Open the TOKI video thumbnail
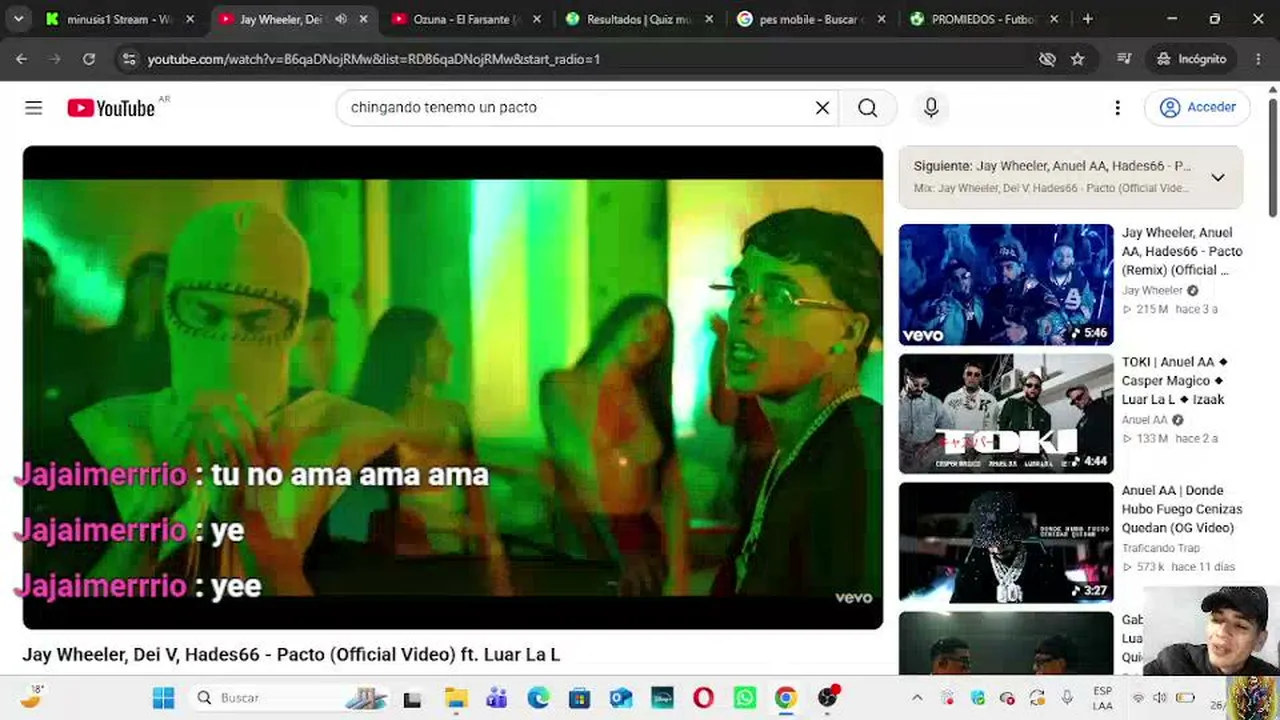The width and height of the screenshot is (1280, 720). [1005, 413]
